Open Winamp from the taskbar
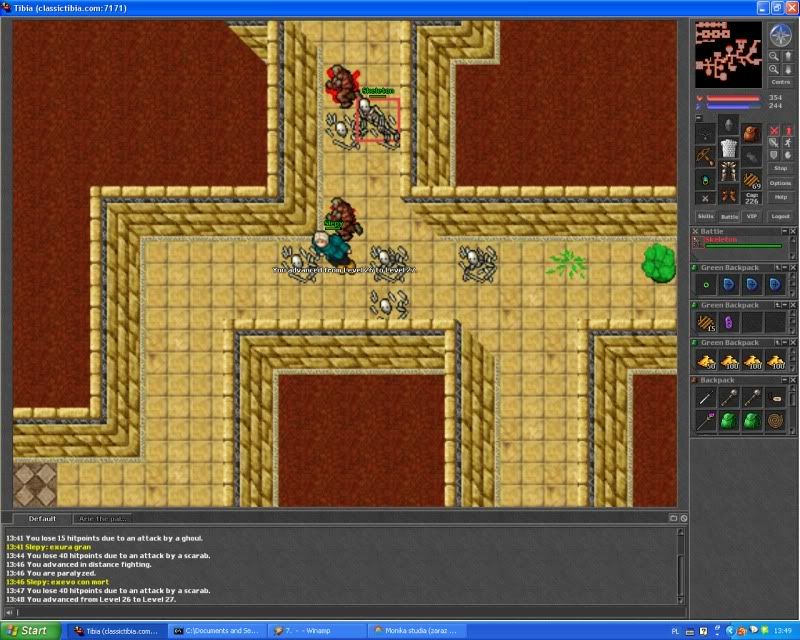 (316, 631)
